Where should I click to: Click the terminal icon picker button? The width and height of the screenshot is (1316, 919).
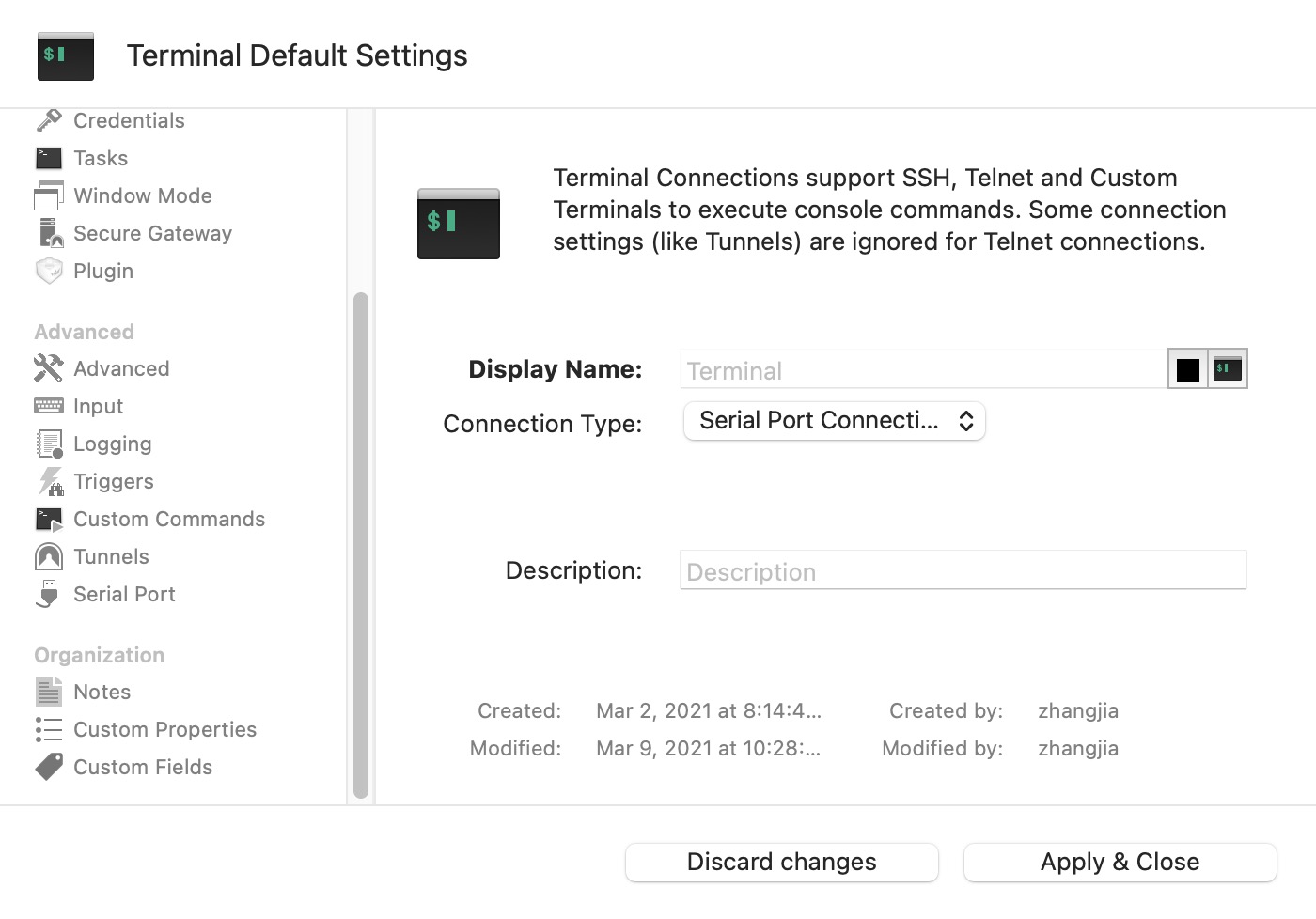point(1228,369)
